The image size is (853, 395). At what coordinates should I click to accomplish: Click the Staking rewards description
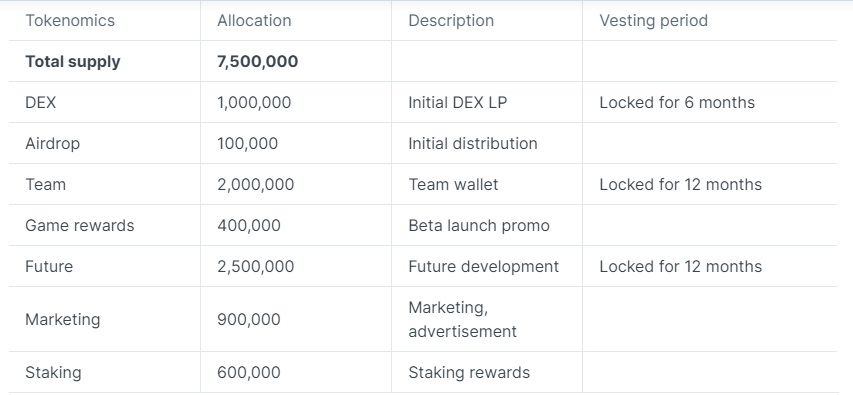(469, 373)
